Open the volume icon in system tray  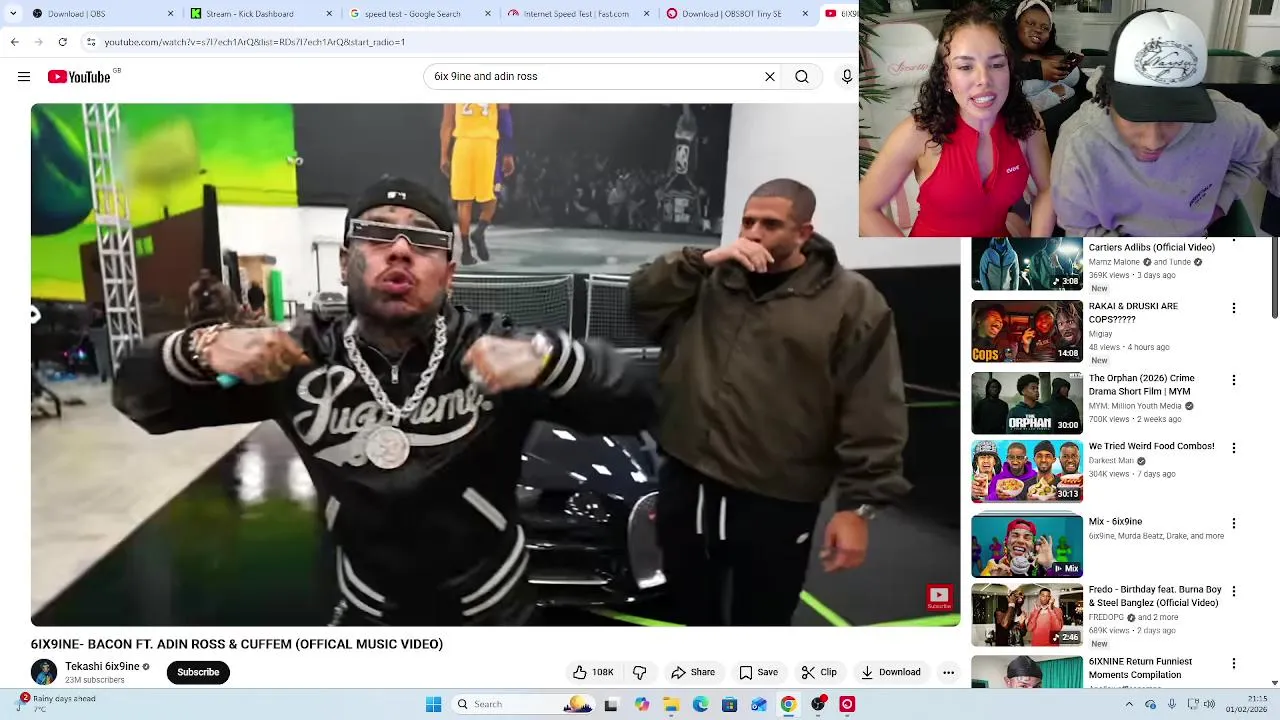coord(1209,704)
